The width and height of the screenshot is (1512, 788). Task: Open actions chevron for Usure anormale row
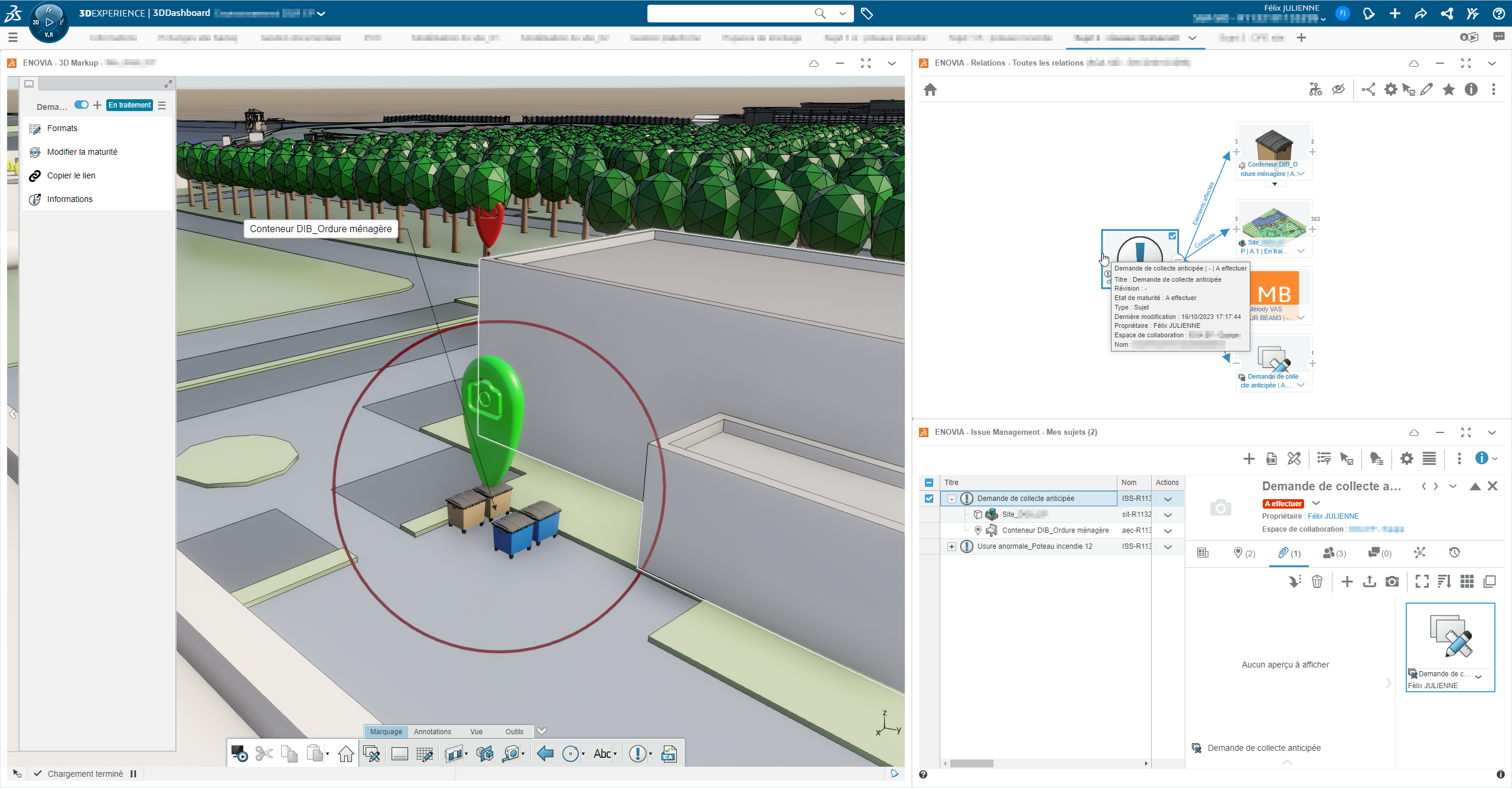point(1168,547)
